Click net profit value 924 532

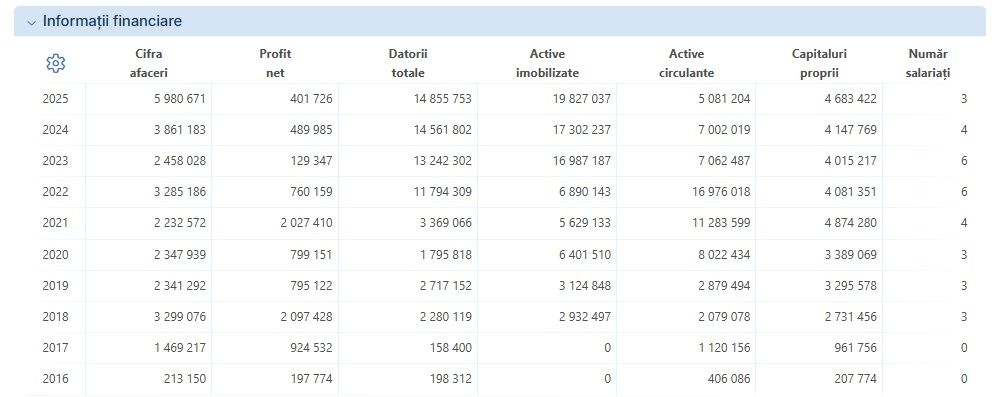[x=311, y=348]
